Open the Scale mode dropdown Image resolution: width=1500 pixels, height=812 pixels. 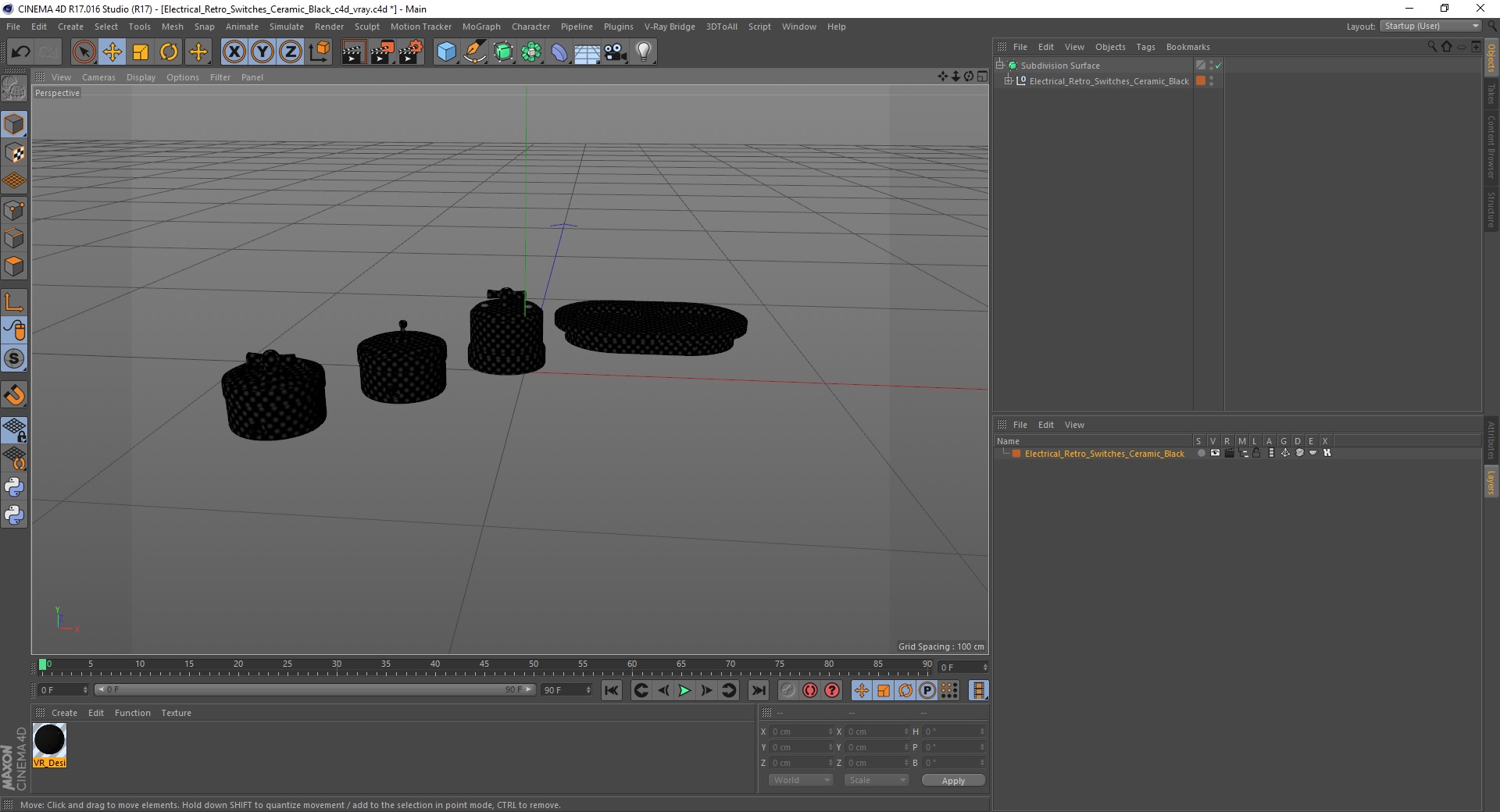coord(877,780)
